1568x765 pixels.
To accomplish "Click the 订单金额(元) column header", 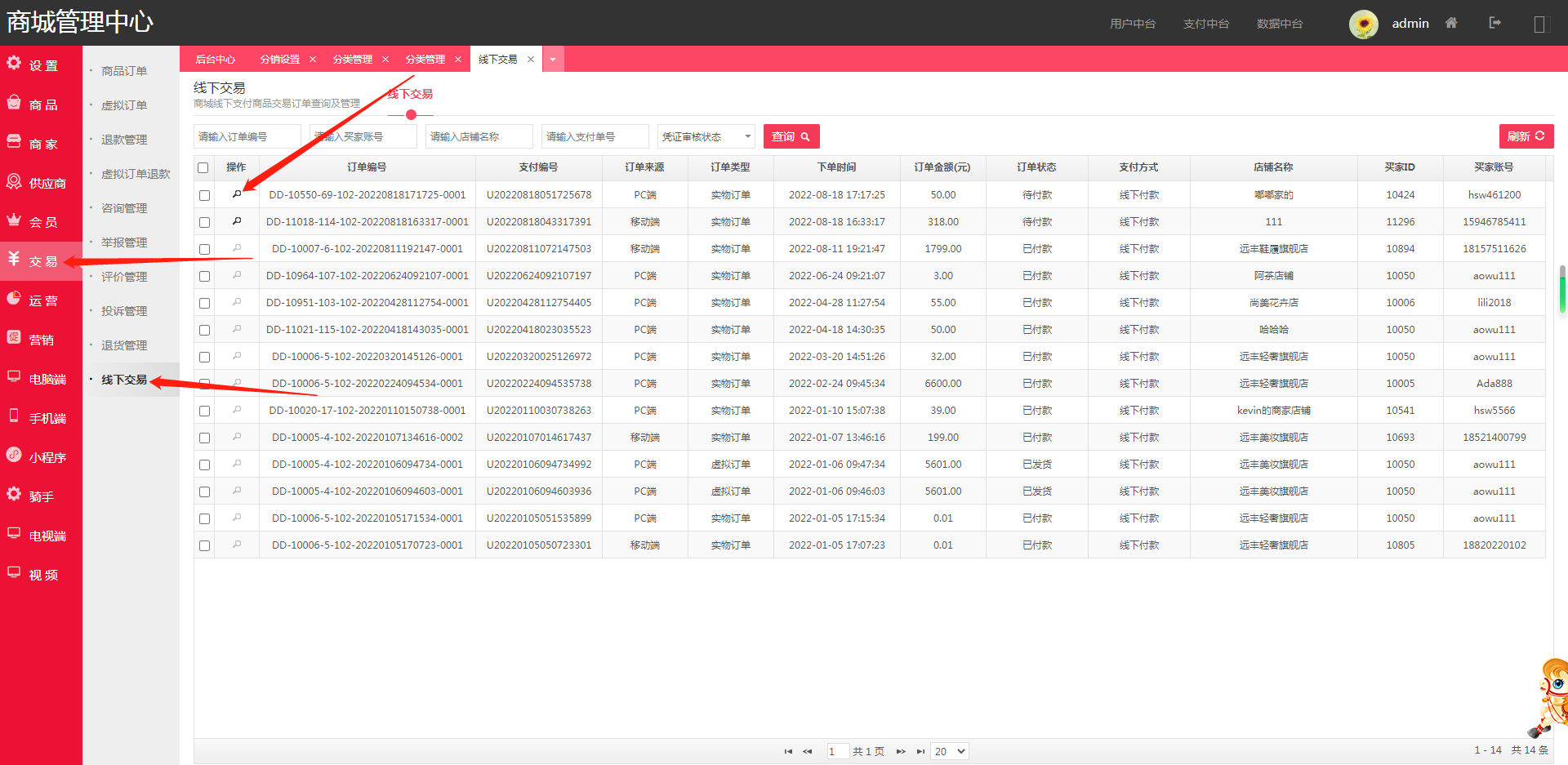I will pos(942,167).
